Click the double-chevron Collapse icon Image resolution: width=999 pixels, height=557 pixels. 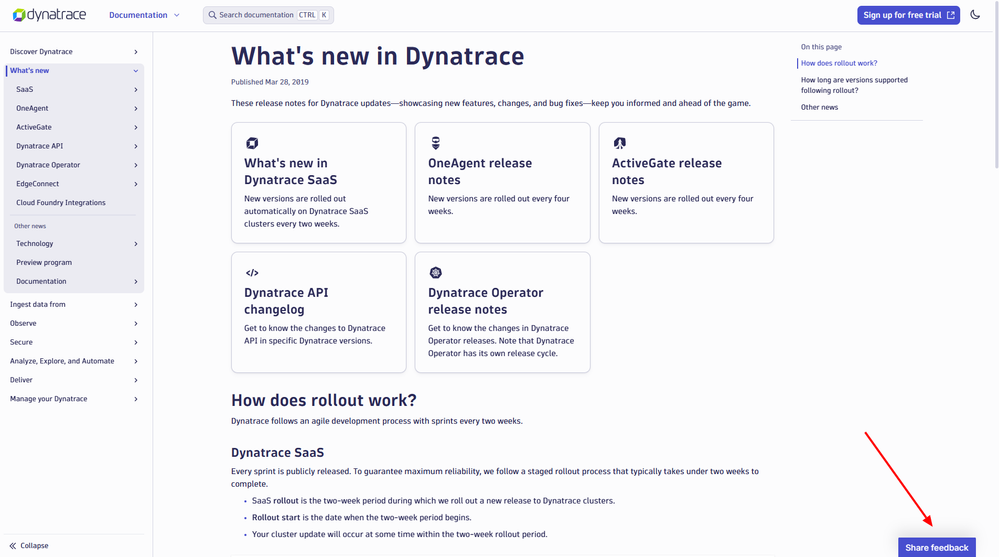click(13, 546)
